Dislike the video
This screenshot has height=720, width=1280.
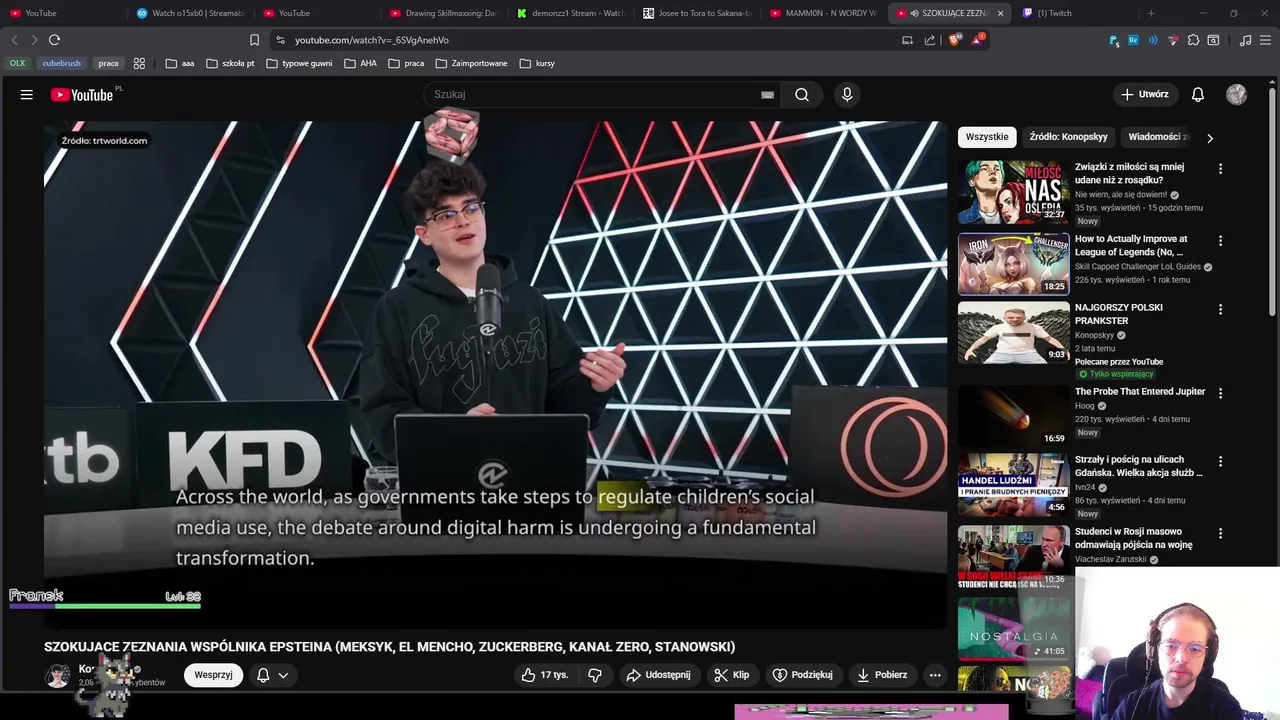coord(595,675)
